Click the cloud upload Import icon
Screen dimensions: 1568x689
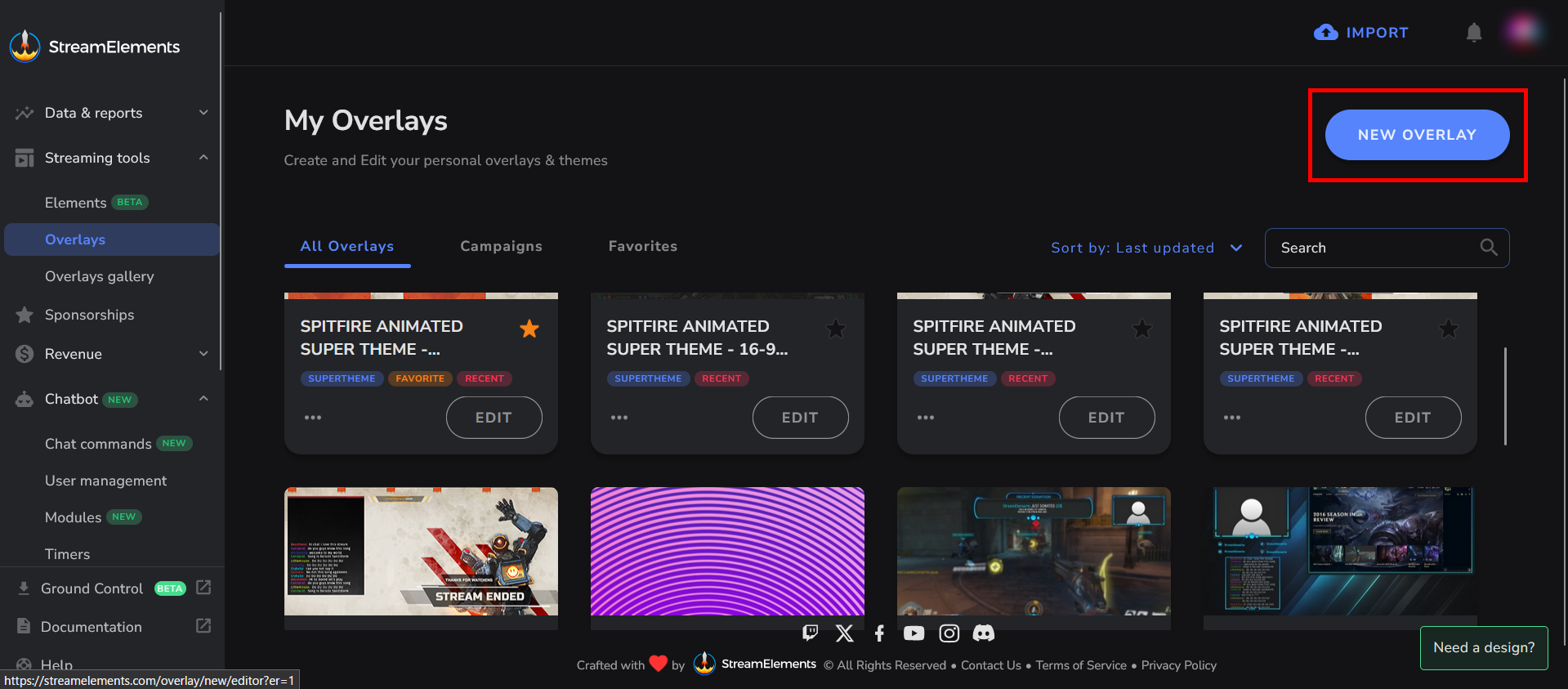coord(1325,33)
